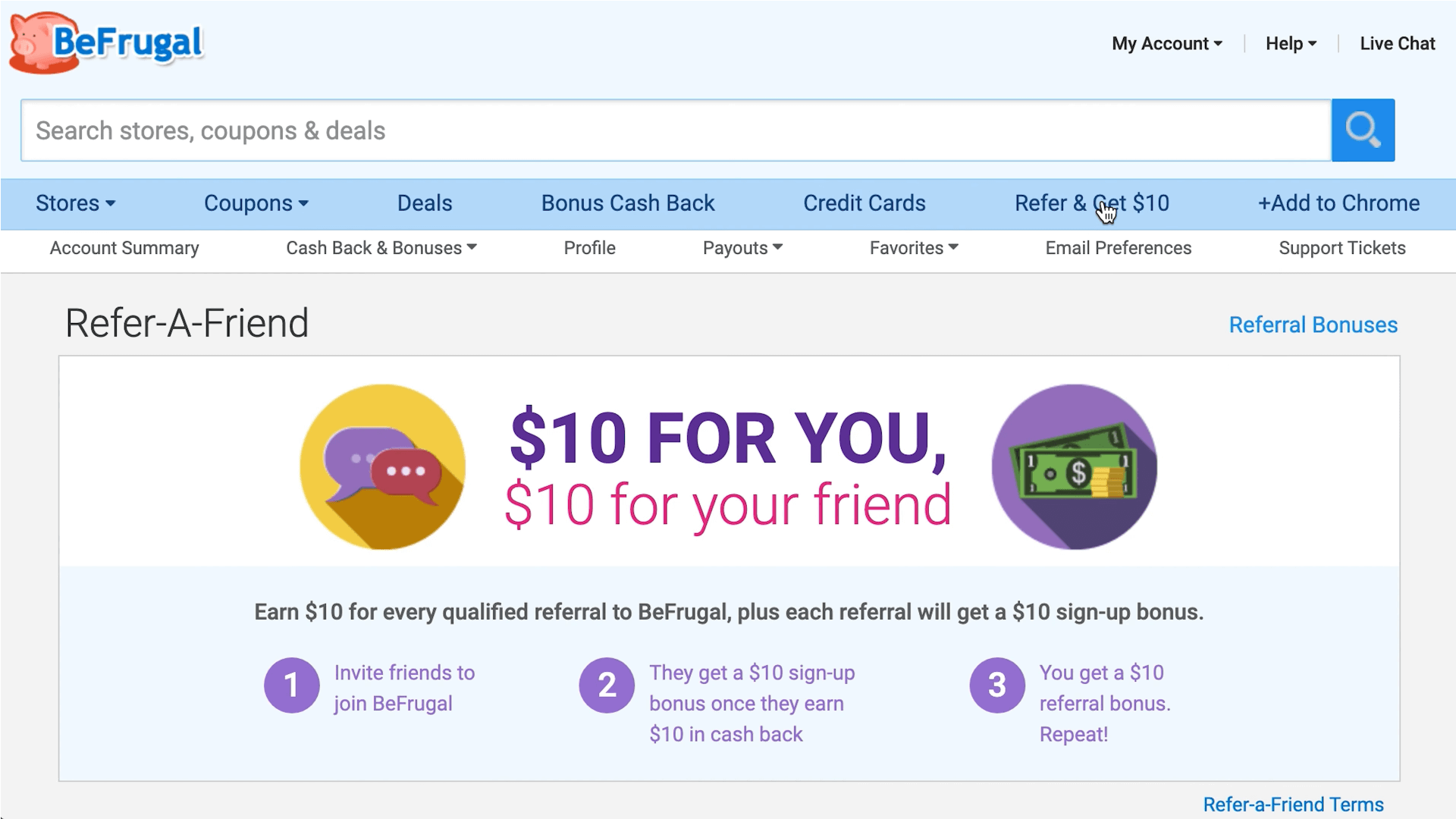Open the Credit Cards section
The width and height of the screenshot is (1456, 819).
click(x=864, y=203)
